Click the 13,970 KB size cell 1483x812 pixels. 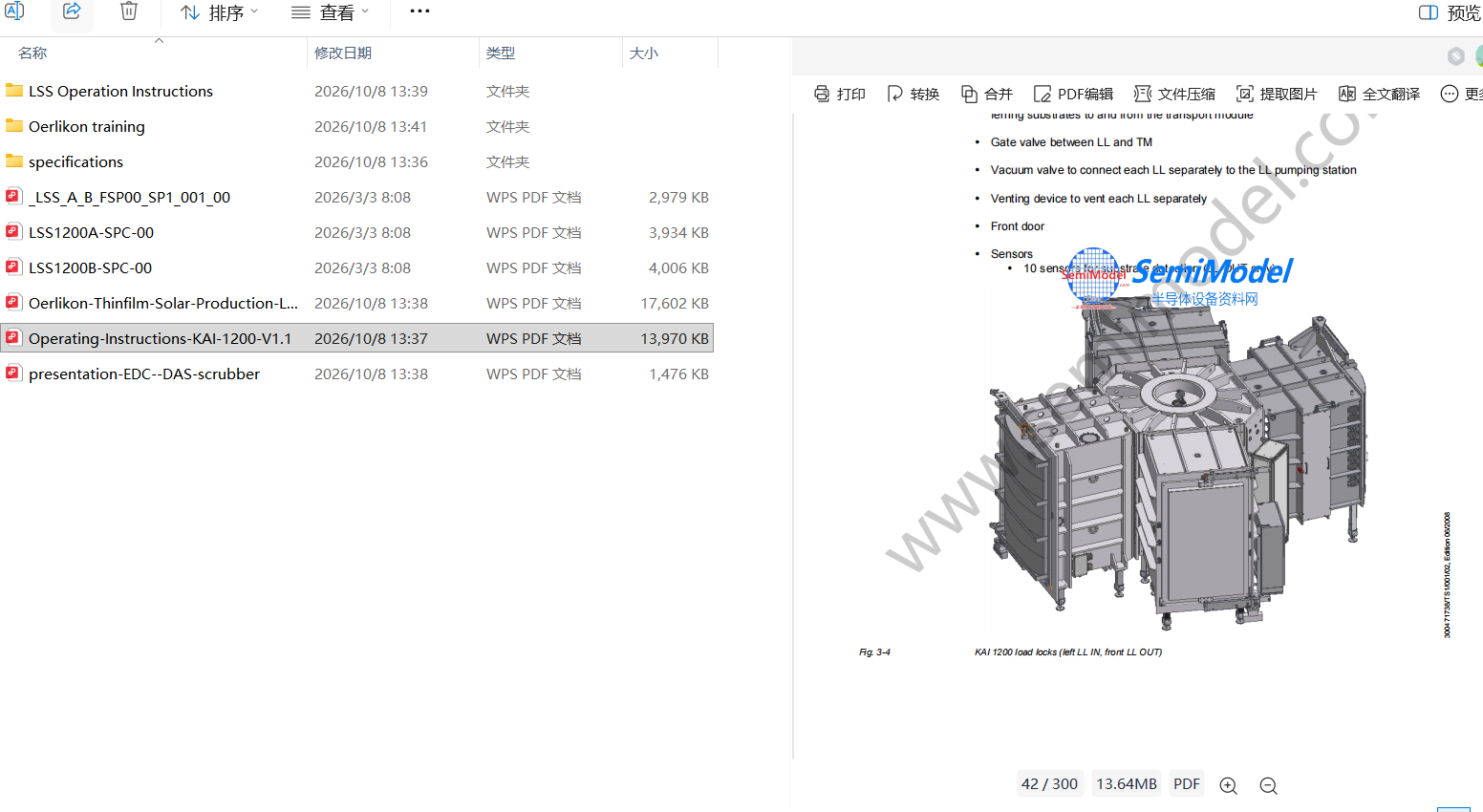675,339
